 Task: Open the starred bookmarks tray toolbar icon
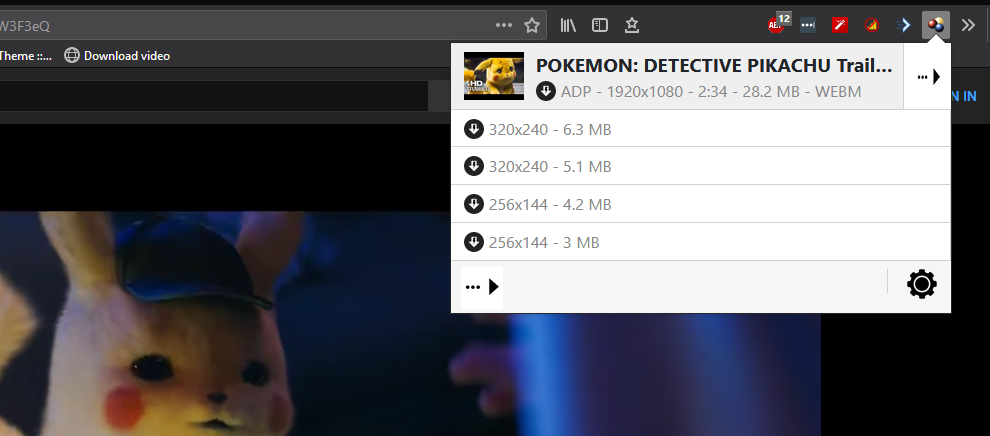coord(632,25)
